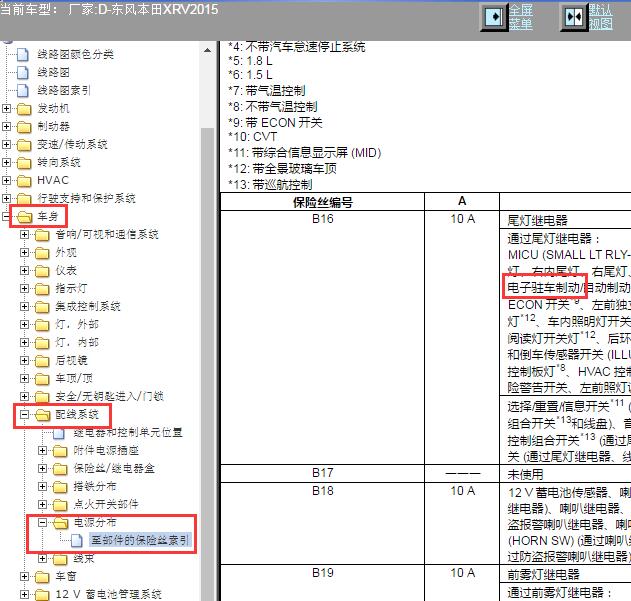This screenshot has height=601, width=631.
Task: Click the 全屏菜单 fullscreen icon
Action: pyautogui.click(x=494, y=17)
